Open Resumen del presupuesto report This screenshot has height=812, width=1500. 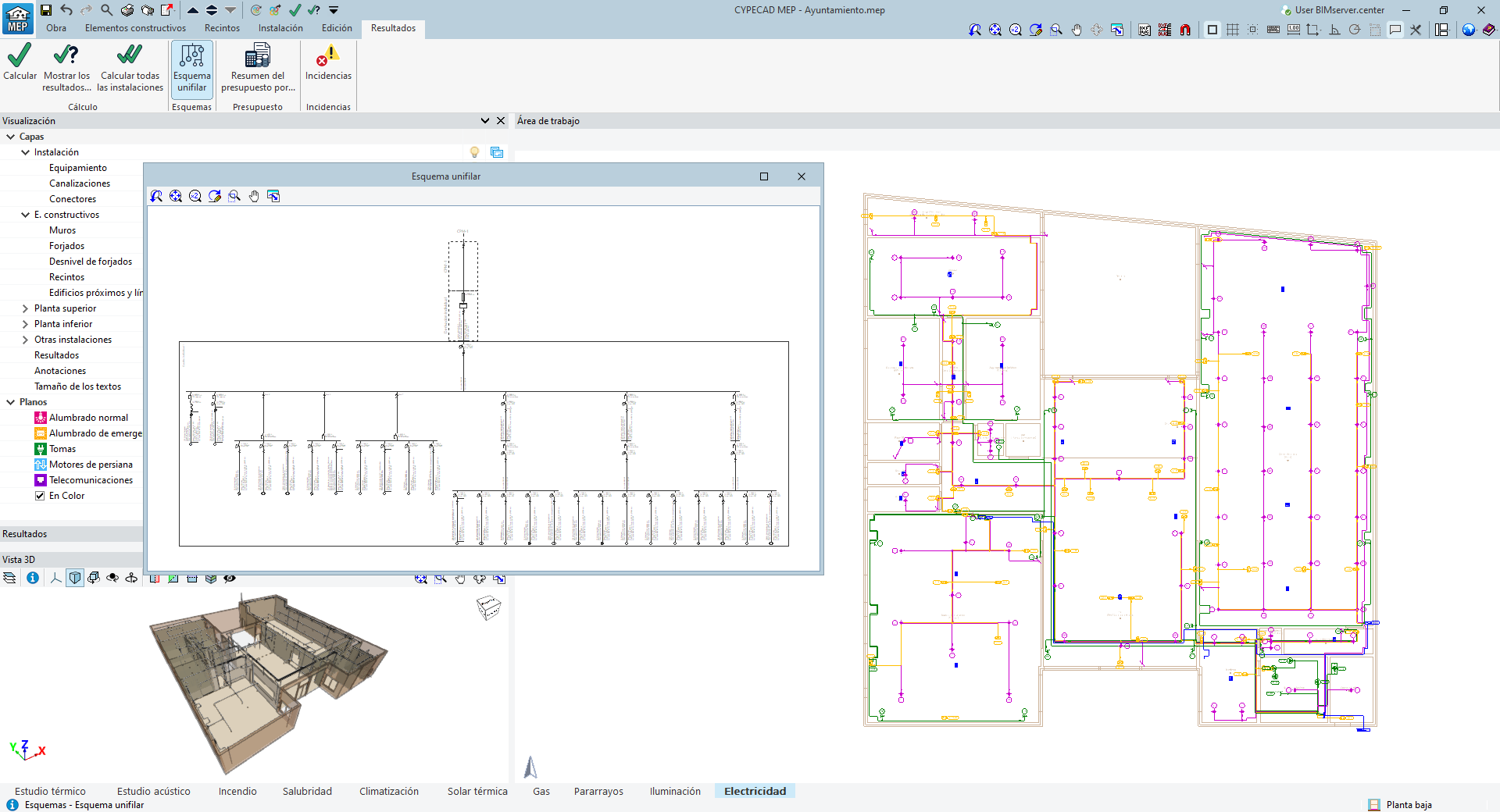(x=258, y=67)
